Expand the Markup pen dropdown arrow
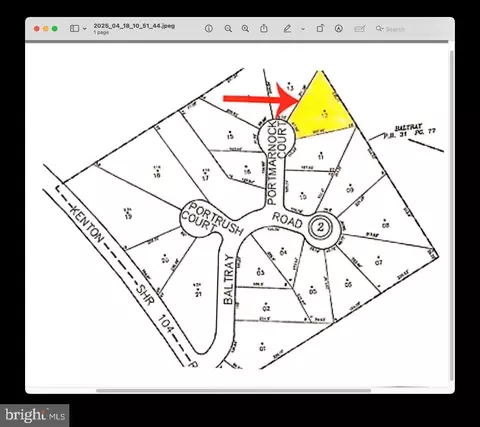This screenshot has width=480, height=427. pyautogui.click(x=303, y=29)
